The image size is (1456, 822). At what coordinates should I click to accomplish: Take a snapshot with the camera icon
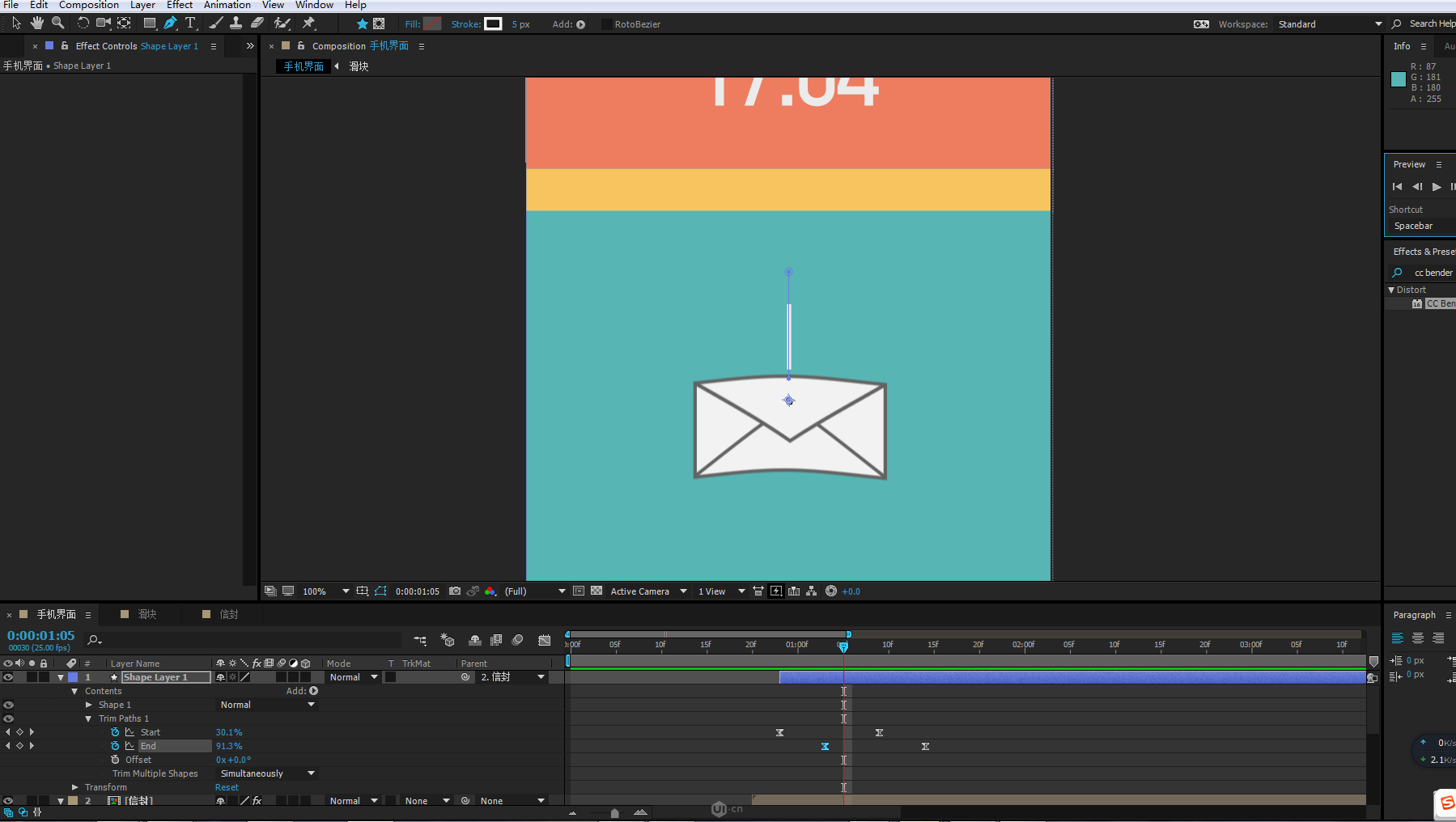click(455, 591)
